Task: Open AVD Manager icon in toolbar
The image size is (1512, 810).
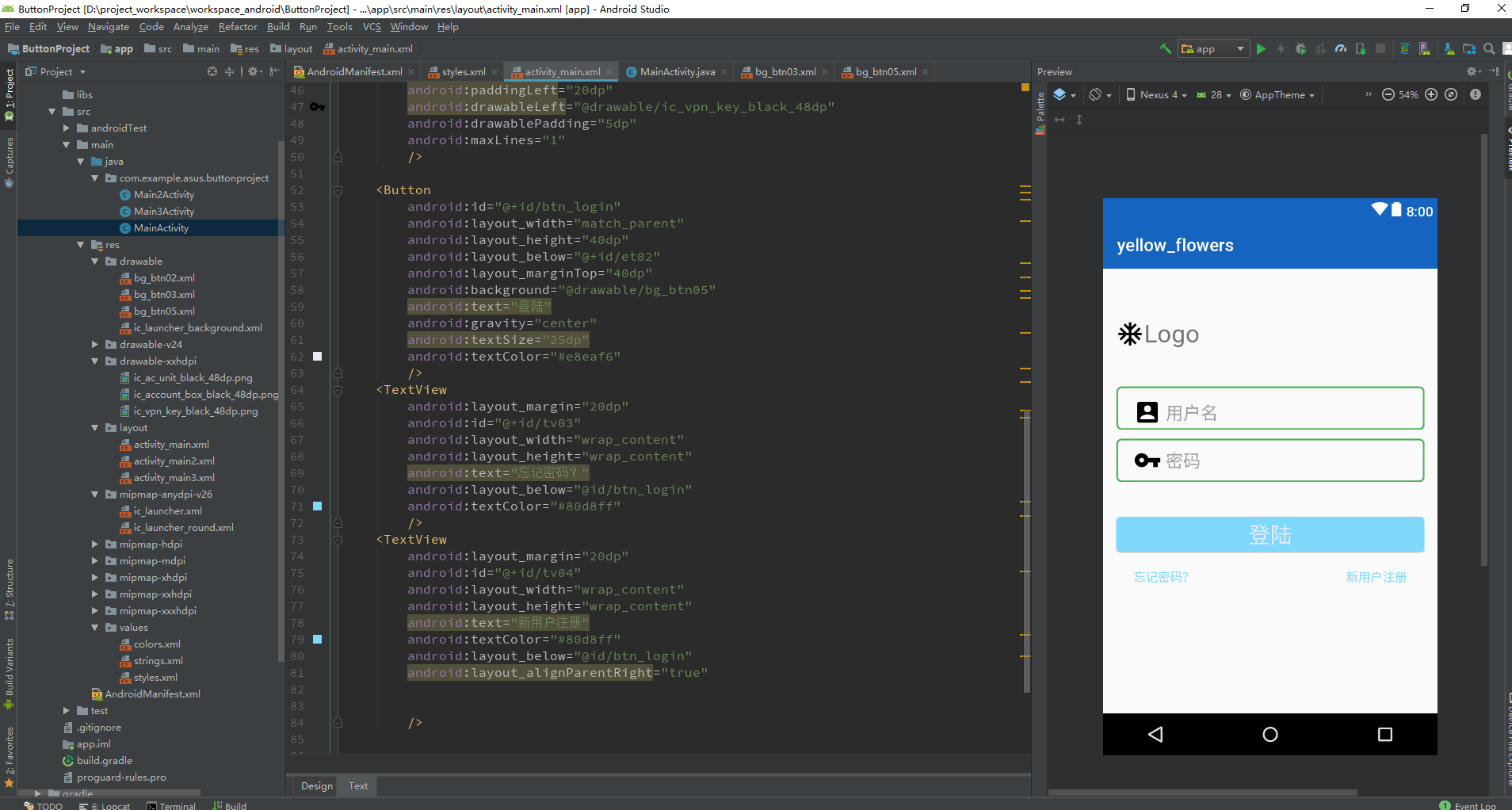Action: click(1423, 48)
